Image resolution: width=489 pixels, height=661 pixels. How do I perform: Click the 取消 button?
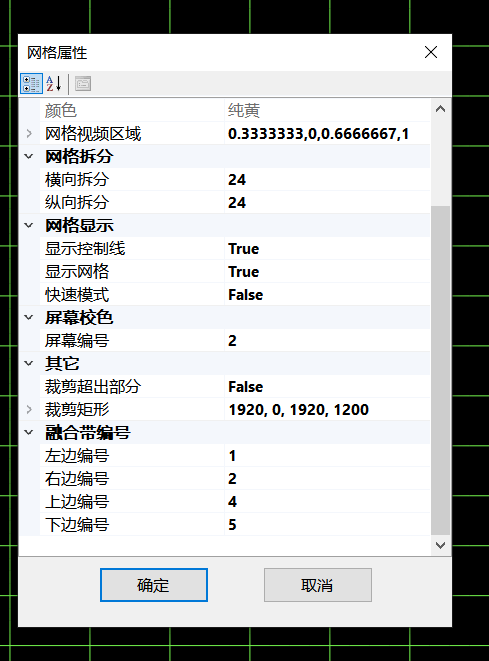pyautogui.click(x=318, y=585)
